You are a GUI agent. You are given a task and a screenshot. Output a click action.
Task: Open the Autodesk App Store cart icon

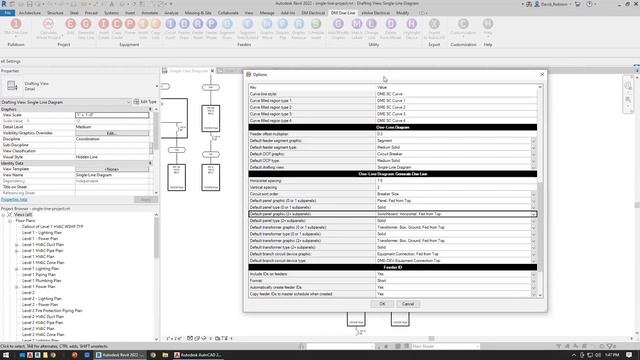click(578, 4)
